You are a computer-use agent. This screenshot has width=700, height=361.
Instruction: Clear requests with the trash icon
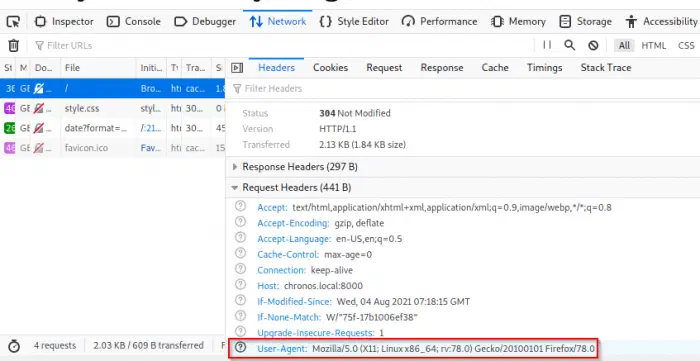(14, 46)
